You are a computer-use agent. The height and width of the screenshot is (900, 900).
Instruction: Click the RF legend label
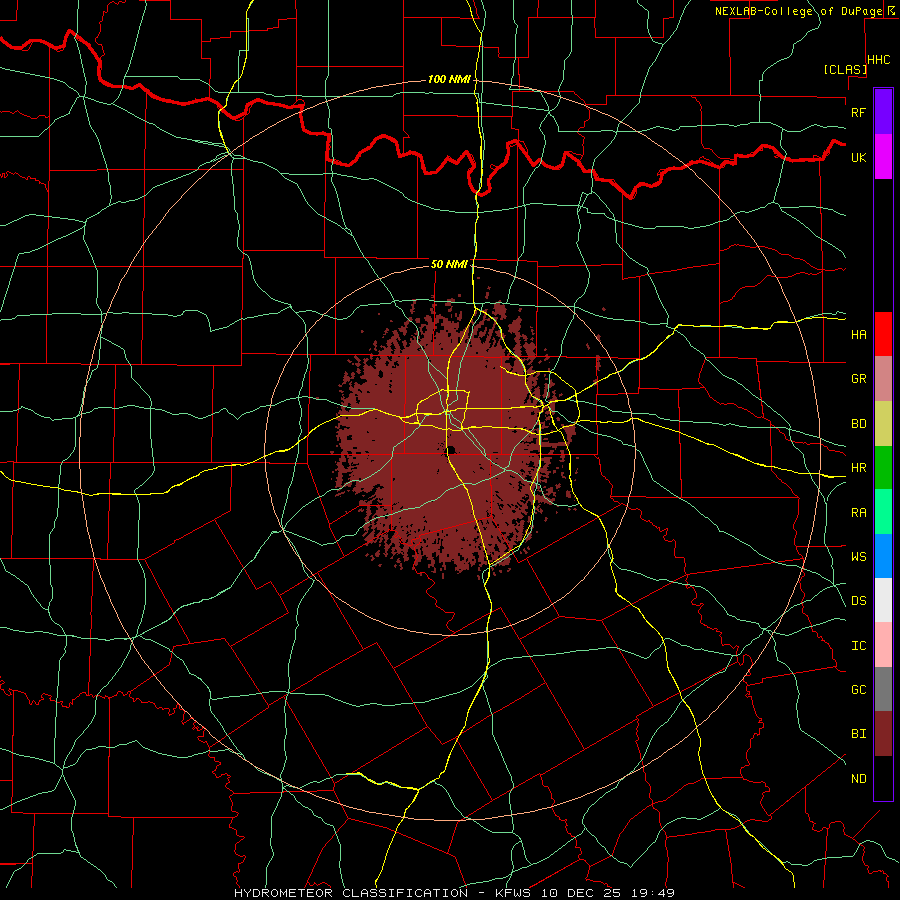858,112
